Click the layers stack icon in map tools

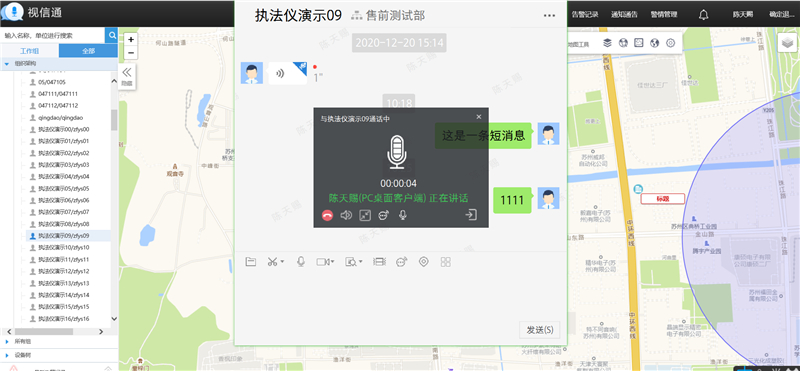click(607, 43)
